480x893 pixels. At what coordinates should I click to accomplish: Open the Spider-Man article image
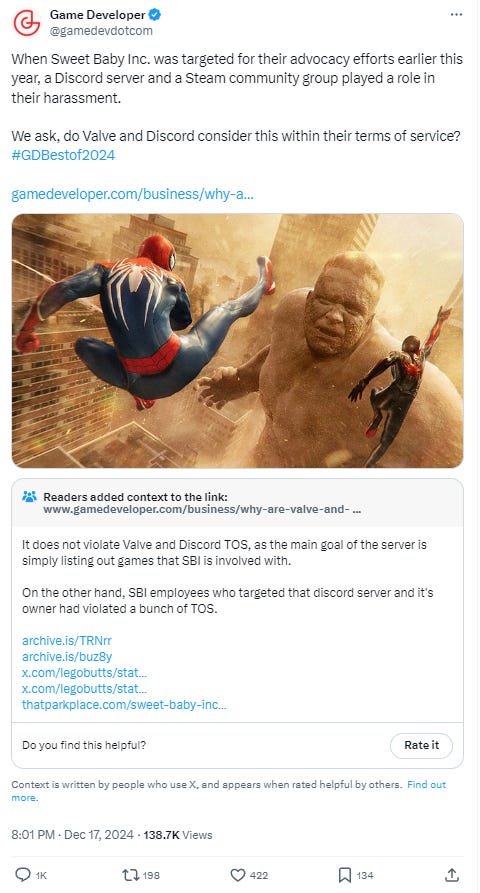click(237, 341)
